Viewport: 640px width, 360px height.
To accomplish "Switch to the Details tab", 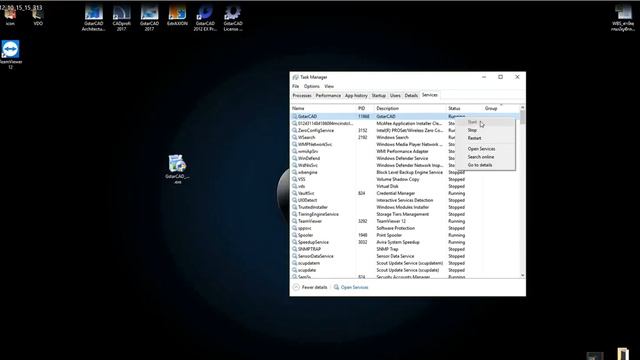I will pyautogui.click(x=411, y=96).
